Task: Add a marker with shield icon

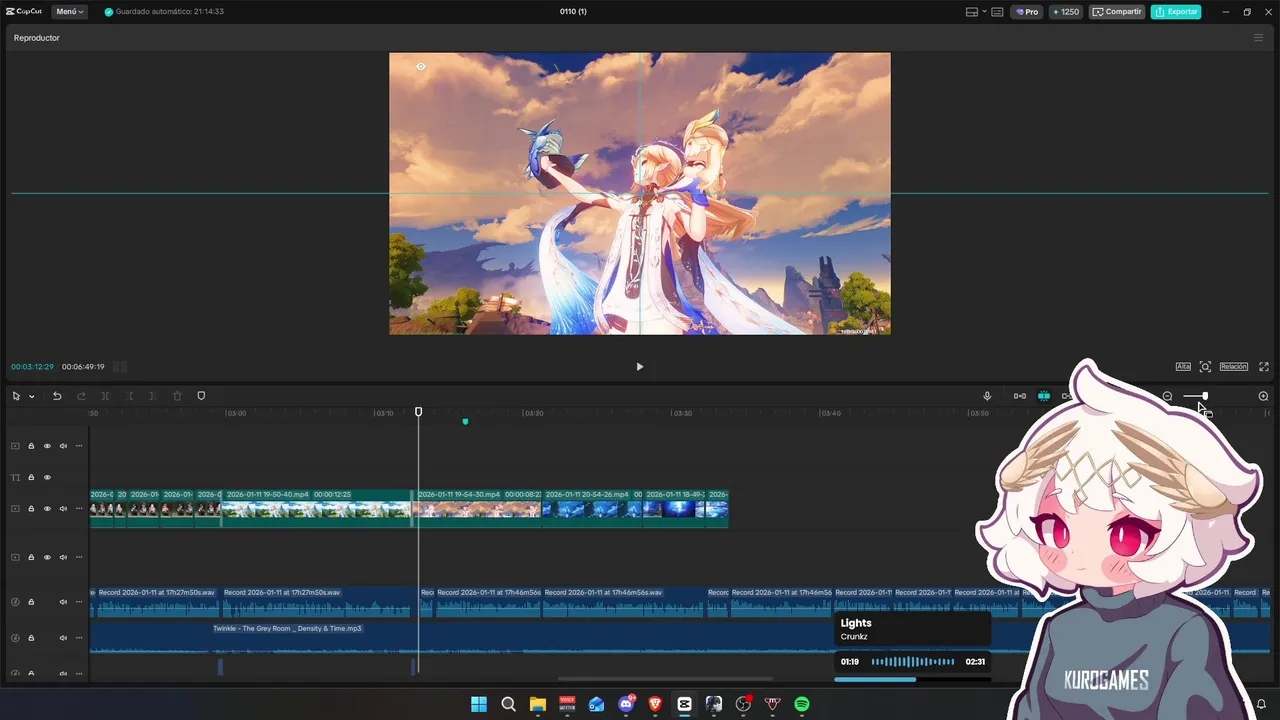Action: point(201,396)
